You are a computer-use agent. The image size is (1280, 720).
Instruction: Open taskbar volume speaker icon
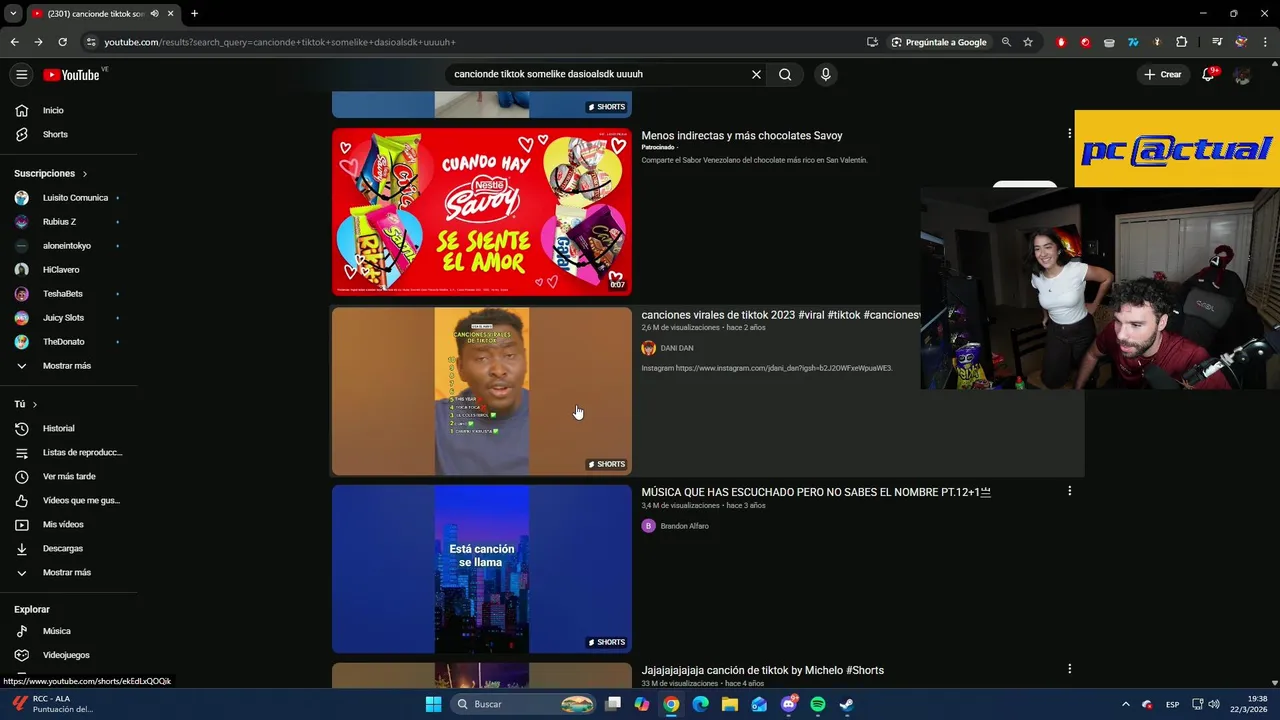click(x=1213, y=704)
